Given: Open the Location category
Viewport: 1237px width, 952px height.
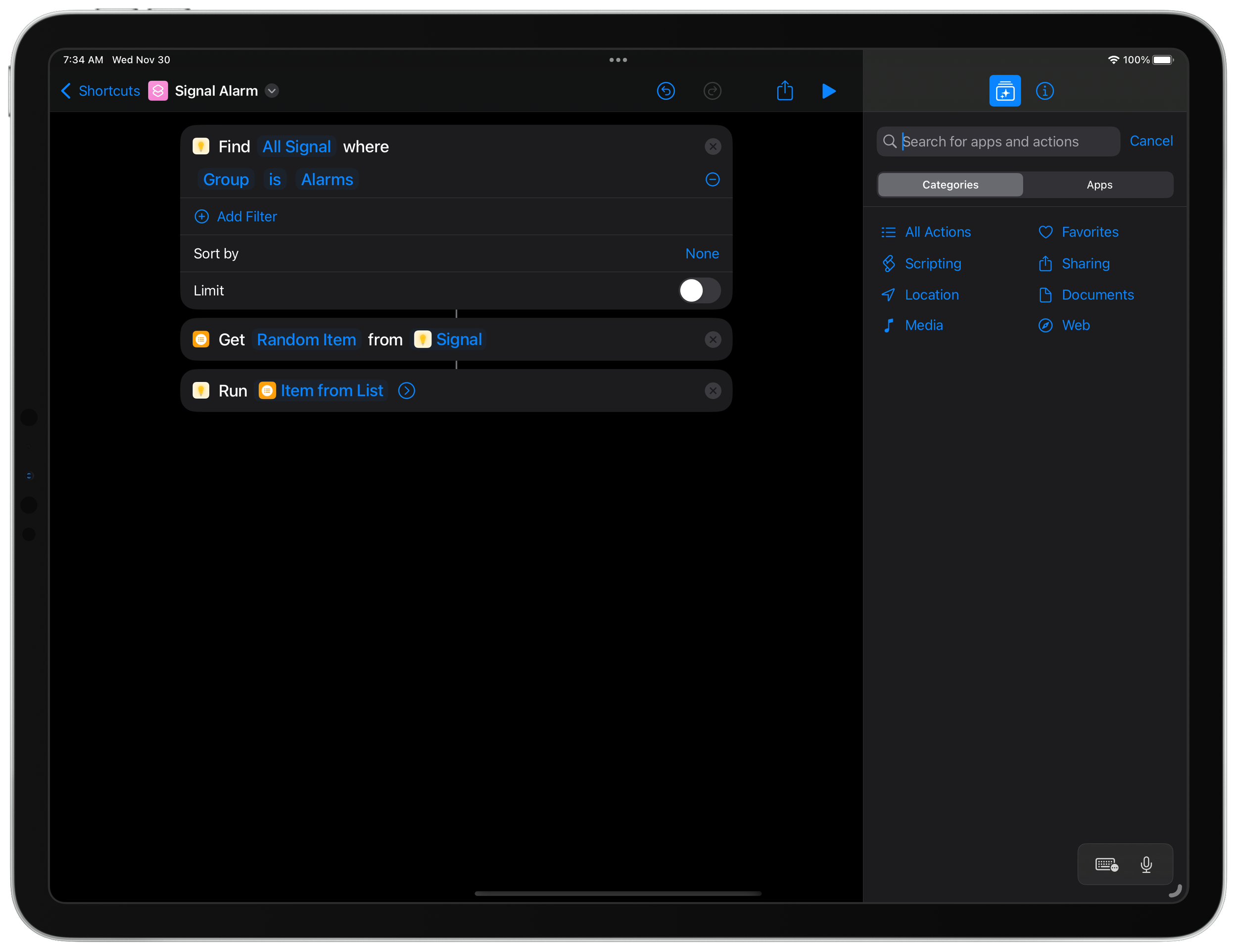Looking at the screenshot, I should pos(920,294).
